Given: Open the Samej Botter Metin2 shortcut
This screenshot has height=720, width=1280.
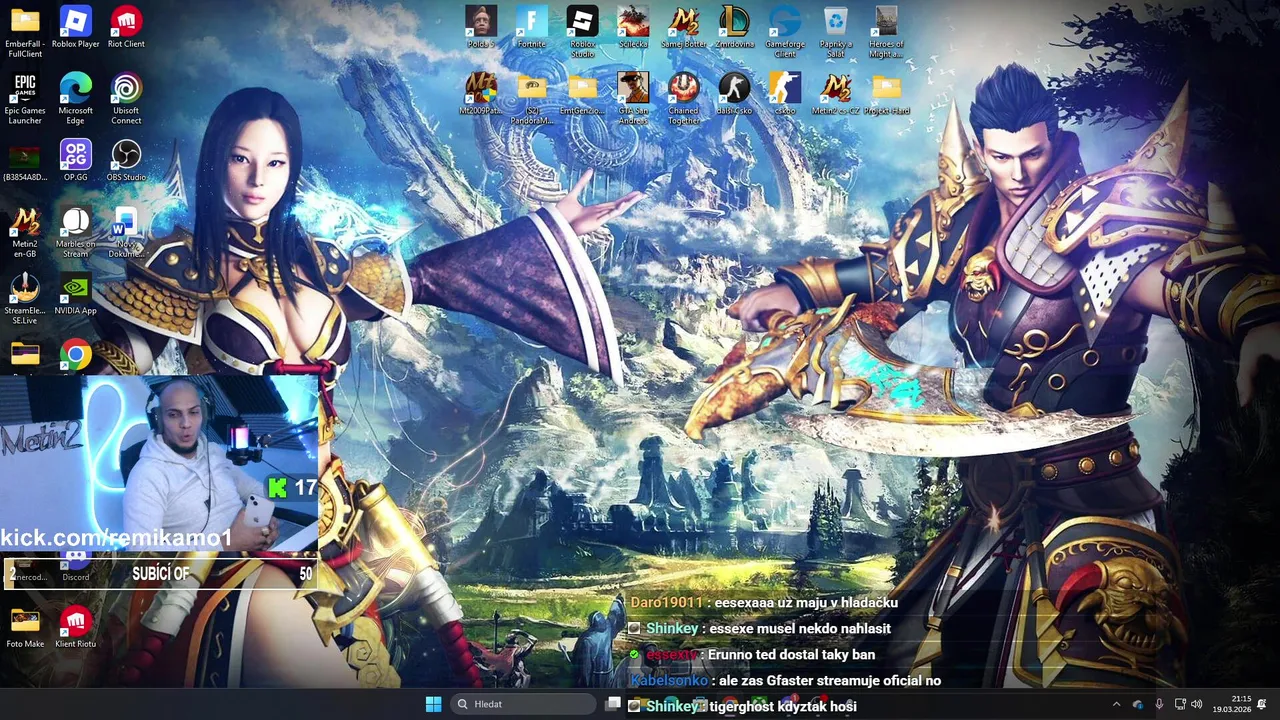Looking at the screenshot, I should (684, 27).
